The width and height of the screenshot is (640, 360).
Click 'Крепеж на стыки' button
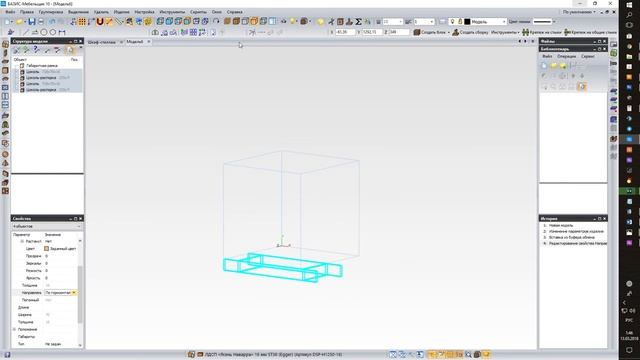pos(542,32)
